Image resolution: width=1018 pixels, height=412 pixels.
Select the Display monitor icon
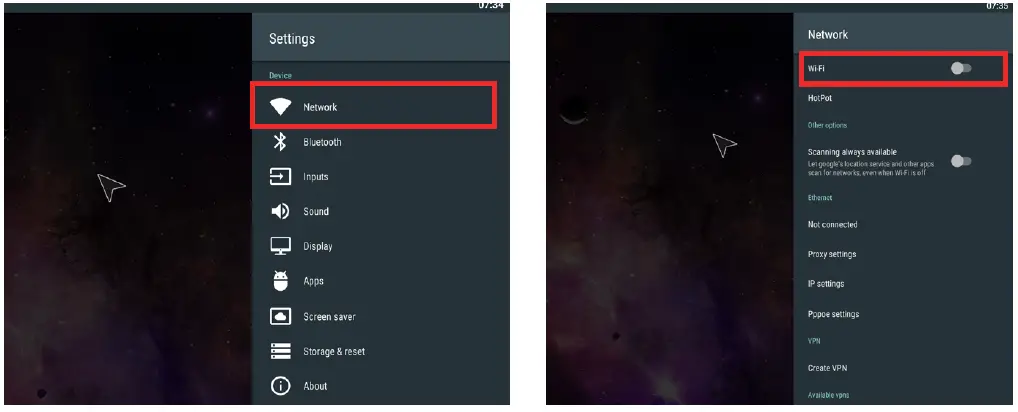click(280, 246)
